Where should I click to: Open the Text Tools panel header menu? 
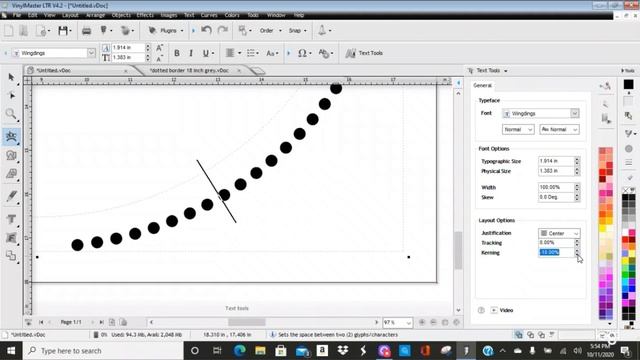pyautogui.click(x=505, y=71)
